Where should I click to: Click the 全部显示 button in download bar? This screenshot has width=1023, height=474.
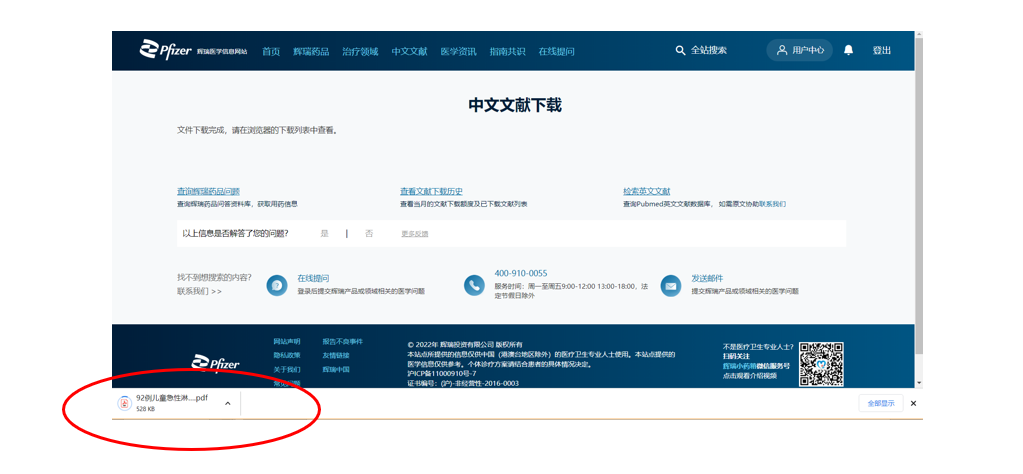pos(881,404)
